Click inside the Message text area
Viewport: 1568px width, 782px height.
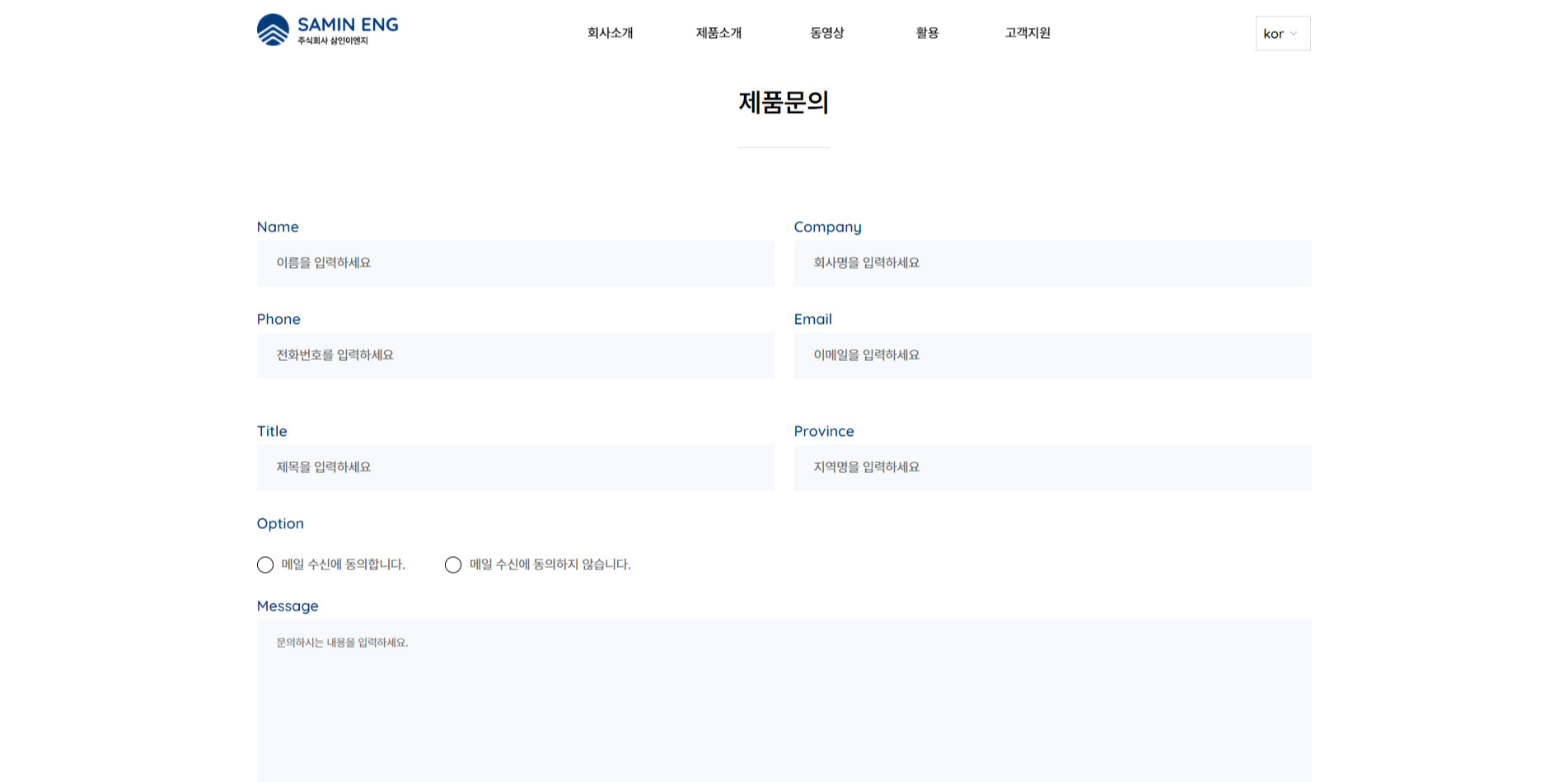[783, 700]
